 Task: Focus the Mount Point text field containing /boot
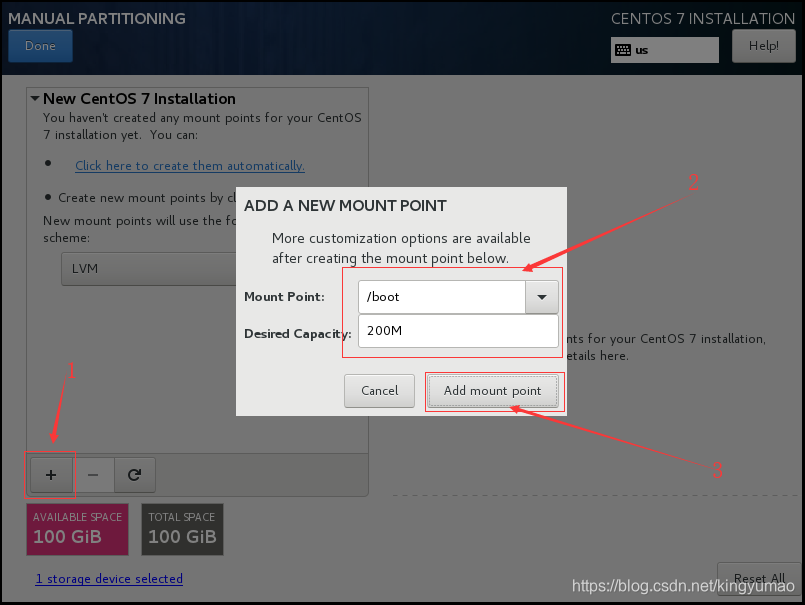[x=442, y=297]
